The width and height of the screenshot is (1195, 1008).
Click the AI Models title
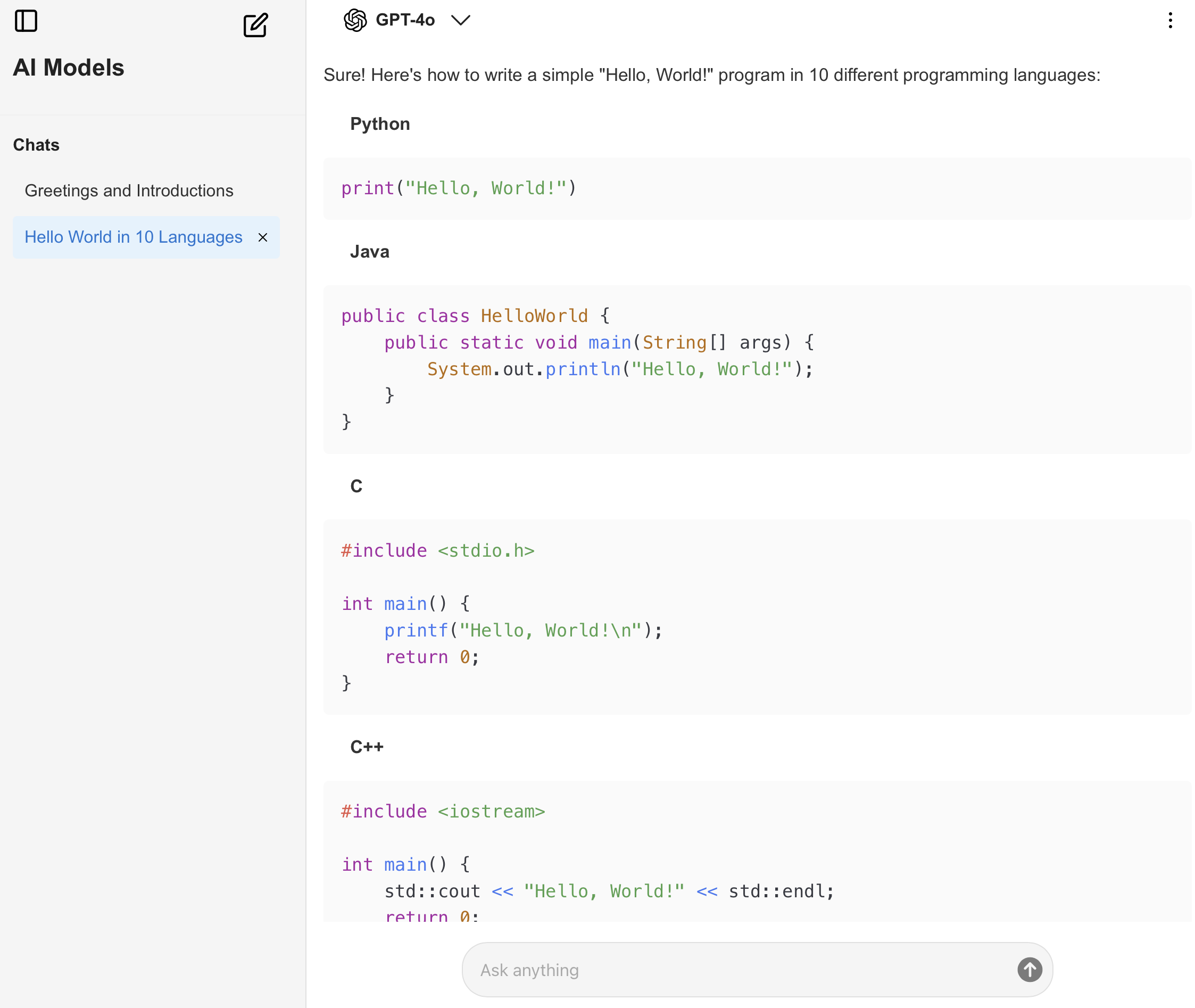tap(69, 67)
